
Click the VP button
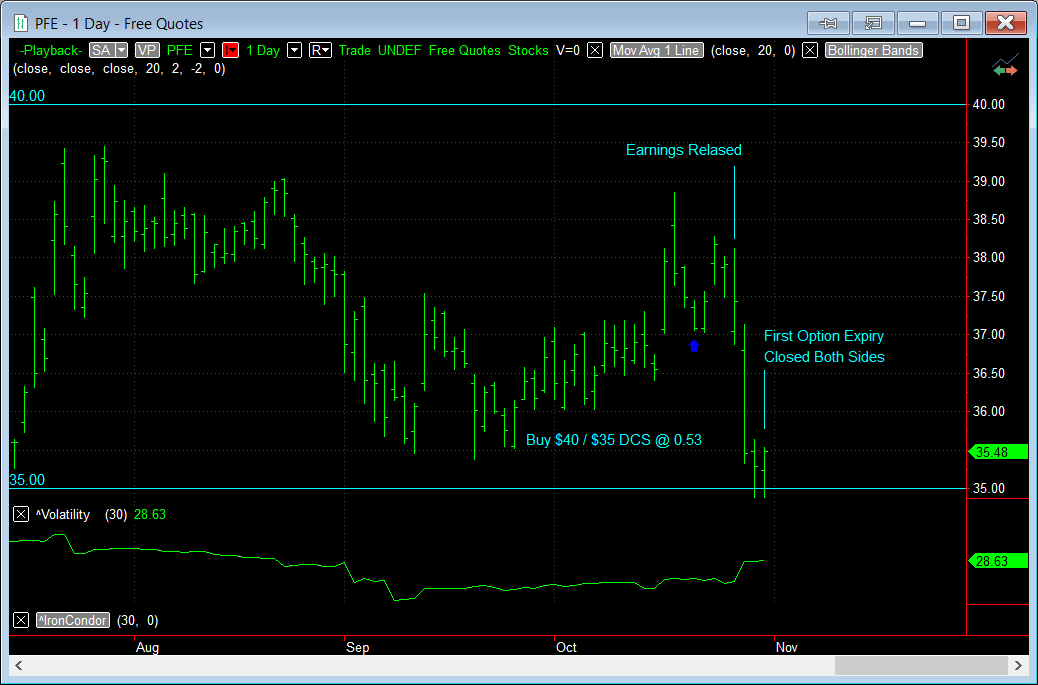click(147, 50)
